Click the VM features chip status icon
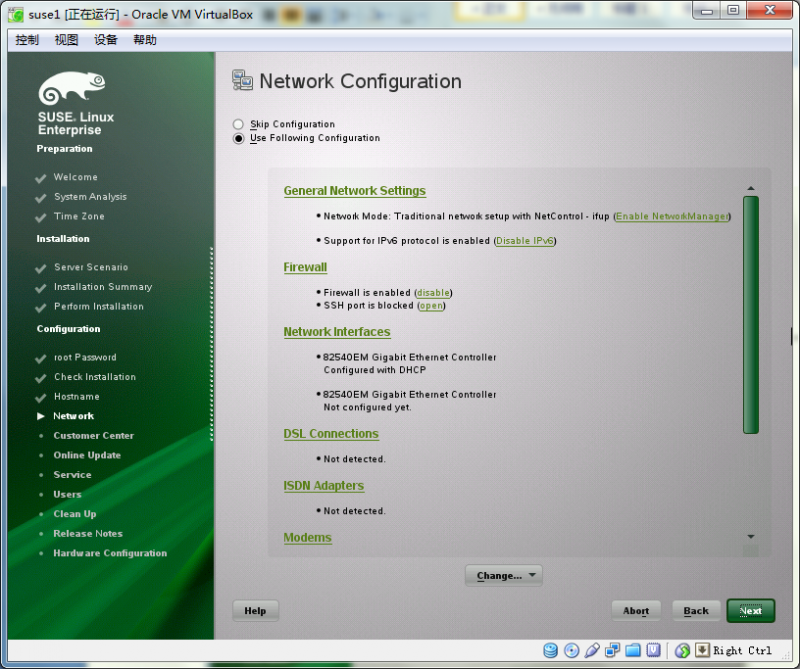 [x=653, y=650]
